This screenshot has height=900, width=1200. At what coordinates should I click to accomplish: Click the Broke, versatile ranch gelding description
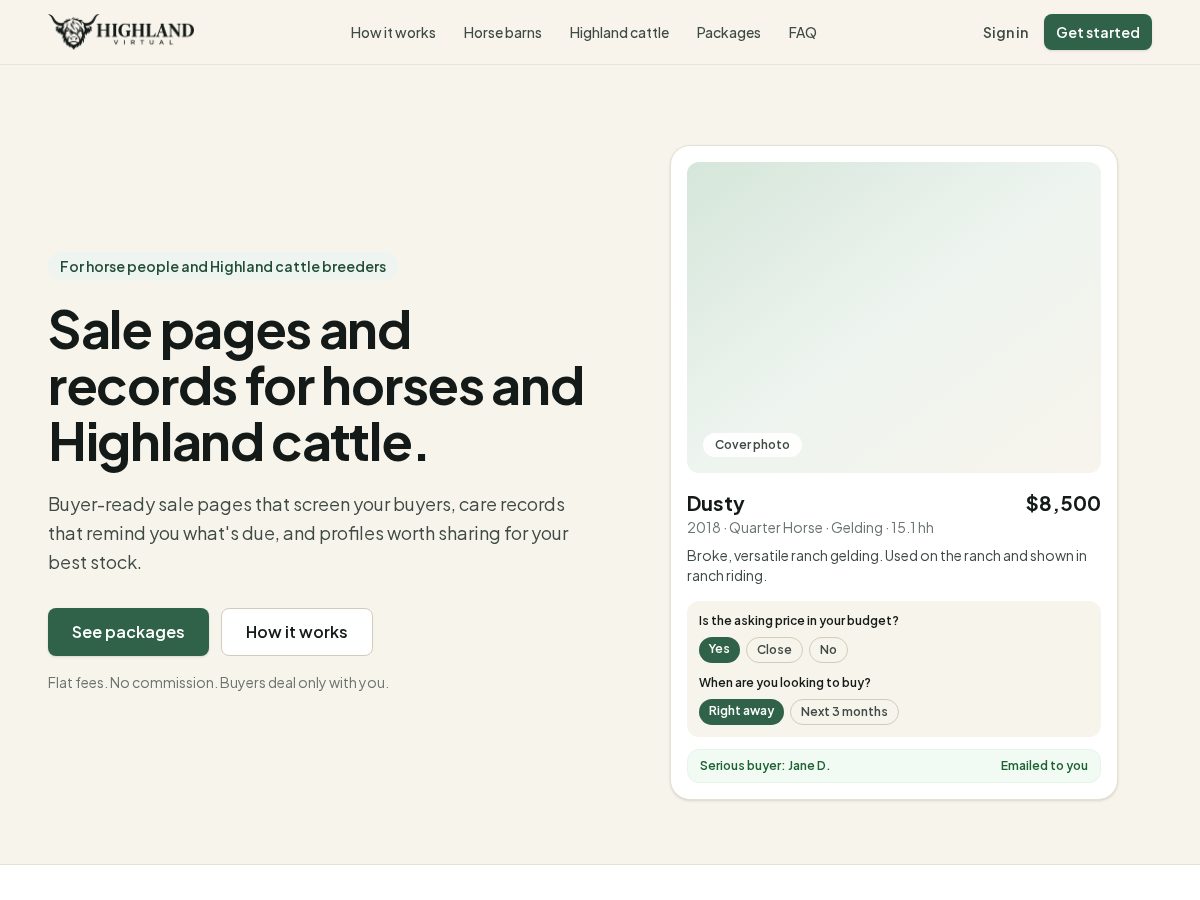coord(887,565)
